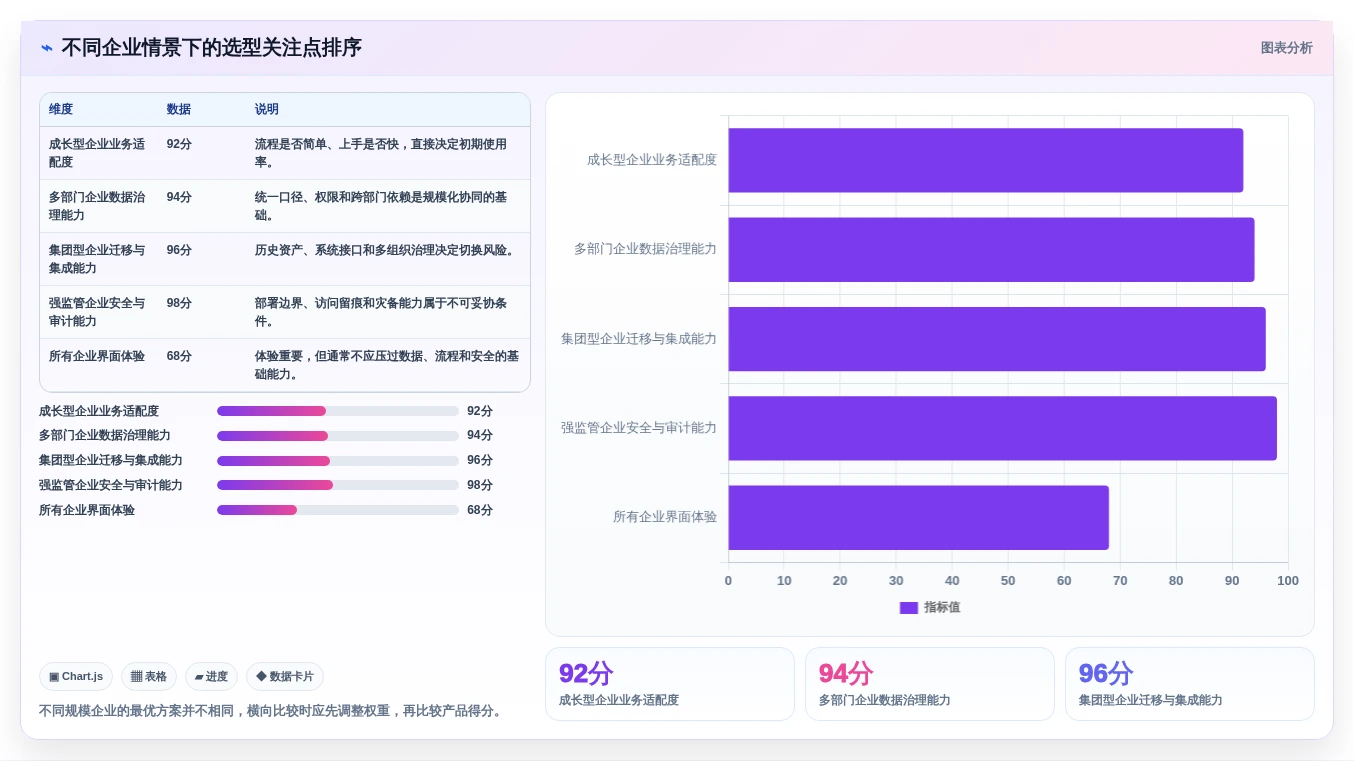Click chart bar for 强监管企业安全与审计能力

point(1002,428)
